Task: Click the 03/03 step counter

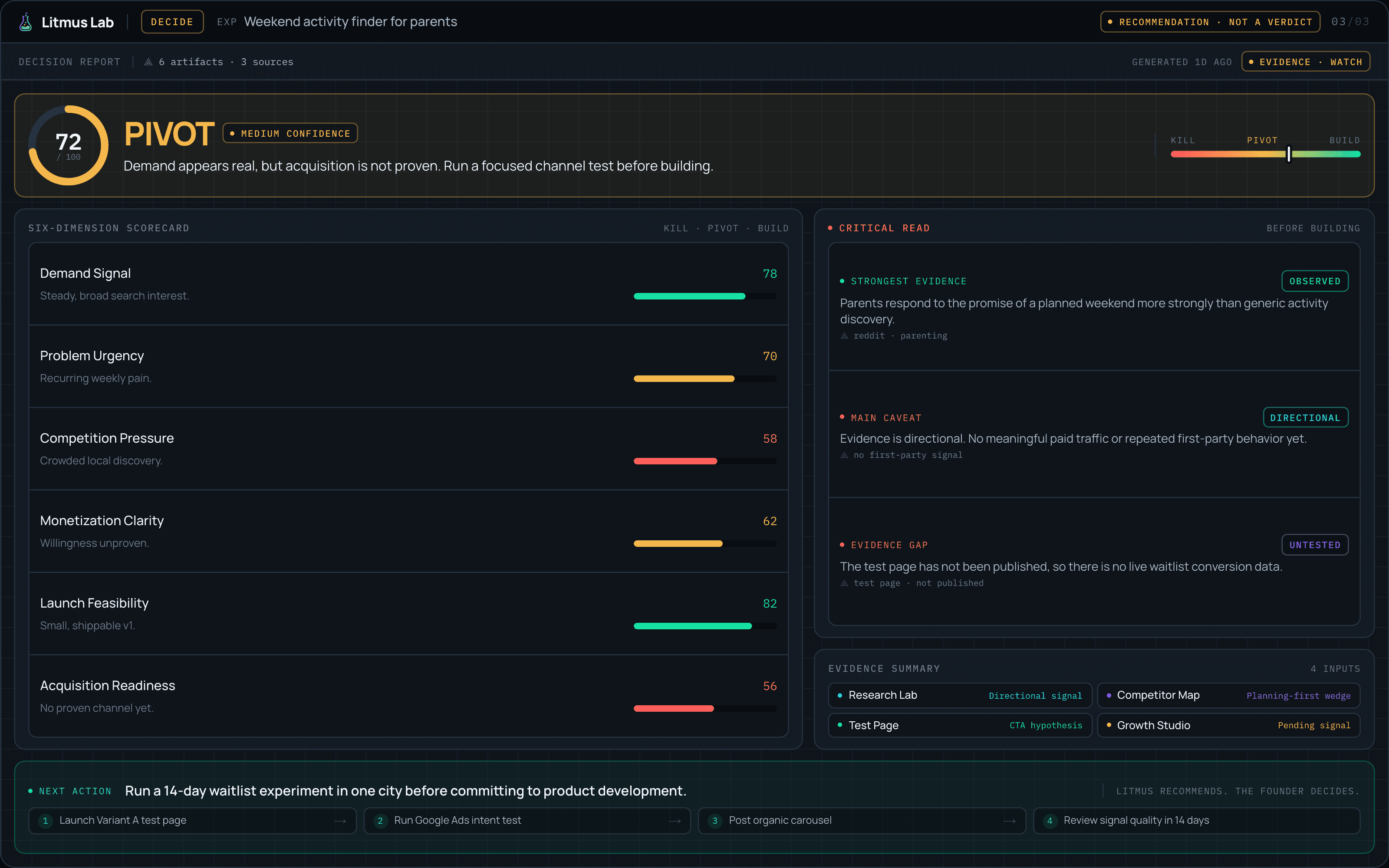Action: [x=1350, y=22]
